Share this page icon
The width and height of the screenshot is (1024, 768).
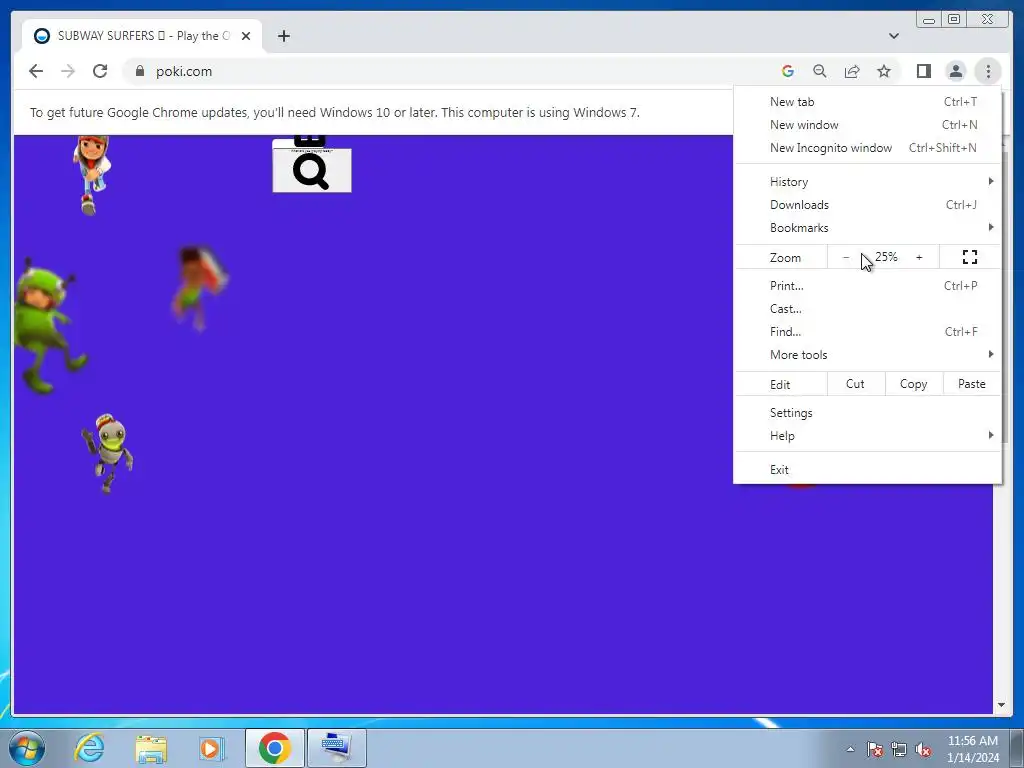click(852, 71)
